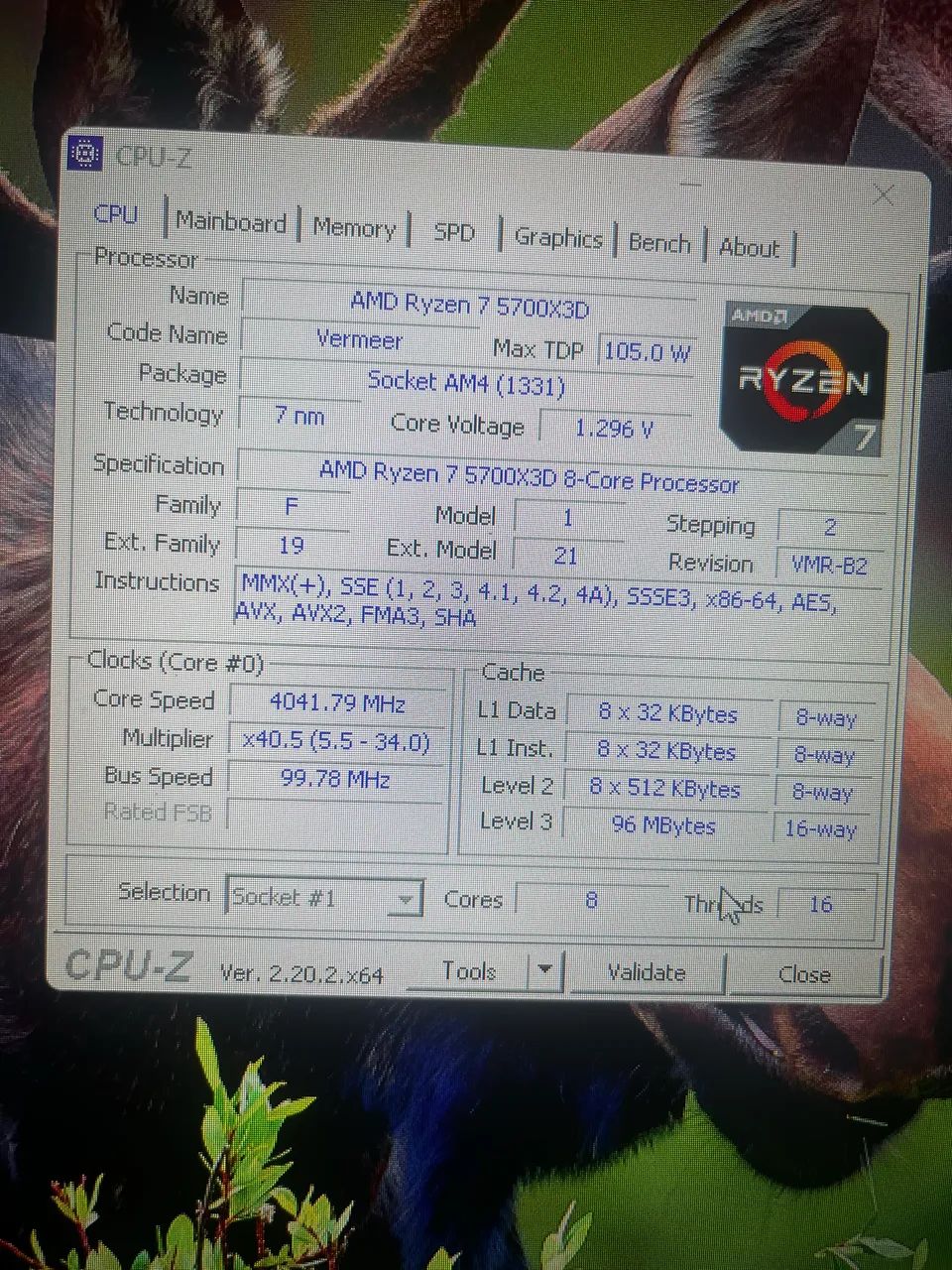Screen dimensions: 952x1270
Task: Open the Memory tab
Action: [x=354, y=227]
